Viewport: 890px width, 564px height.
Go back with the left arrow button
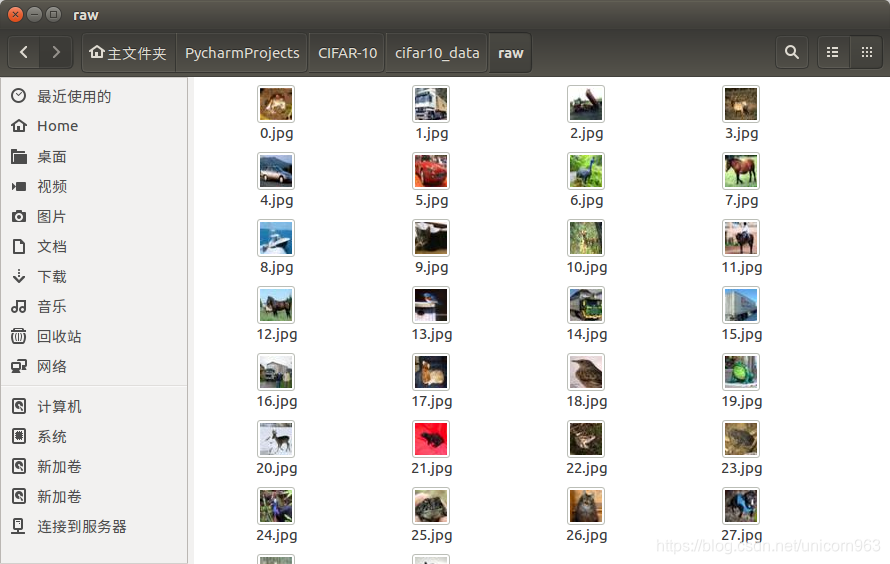tap(24, 53)
